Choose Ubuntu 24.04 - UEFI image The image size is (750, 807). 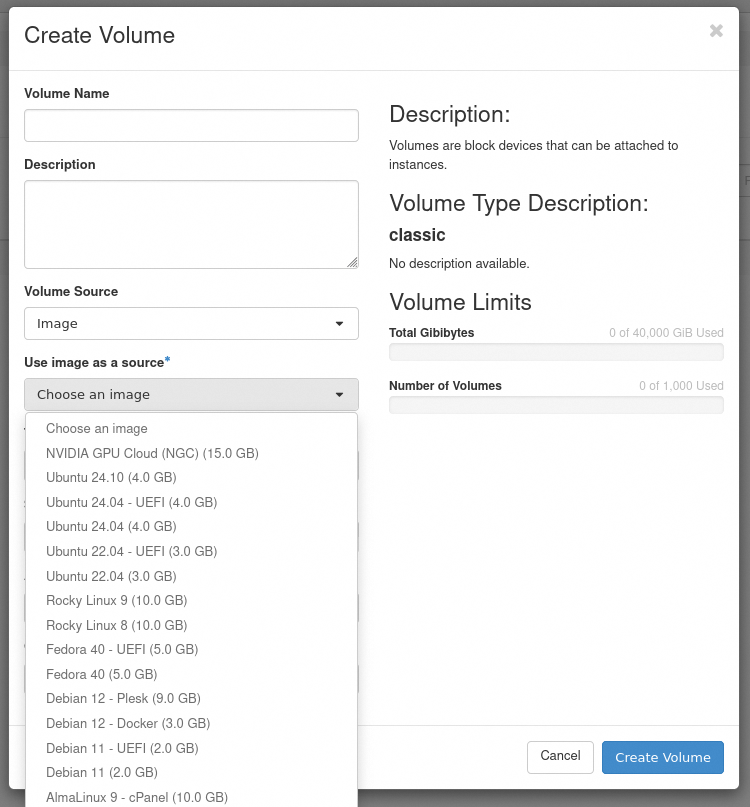[131, 502]
